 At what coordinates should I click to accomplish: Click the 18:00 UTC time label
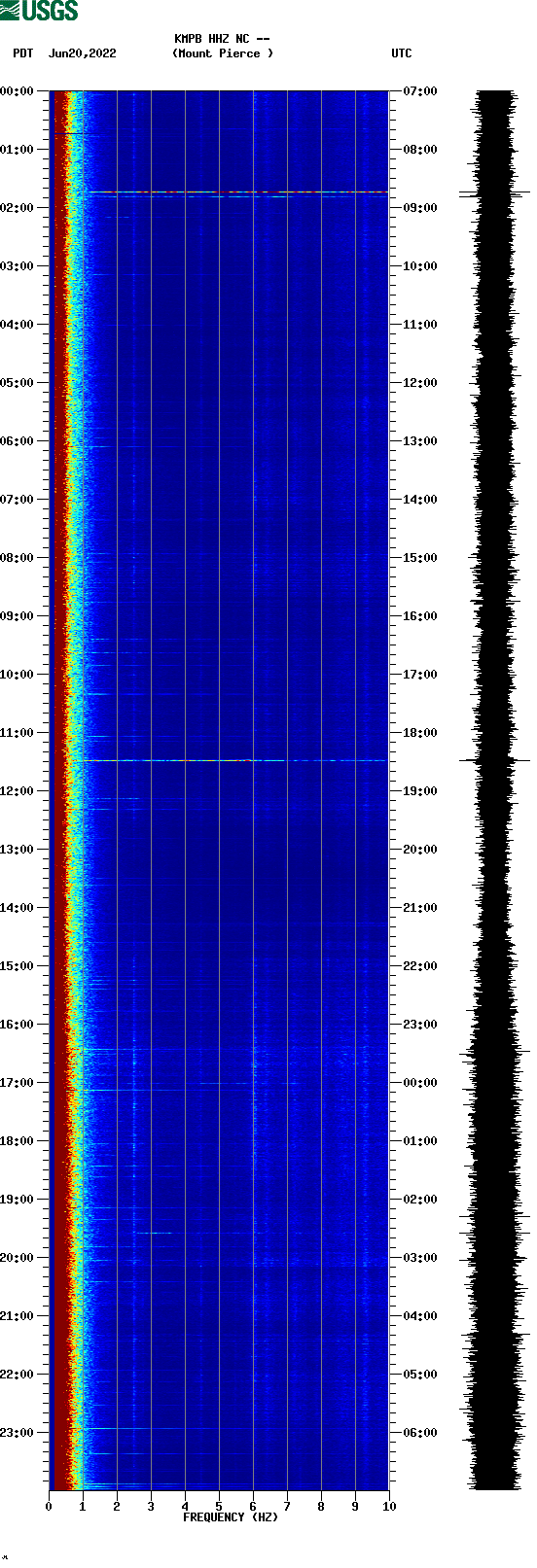click(420, 733)
